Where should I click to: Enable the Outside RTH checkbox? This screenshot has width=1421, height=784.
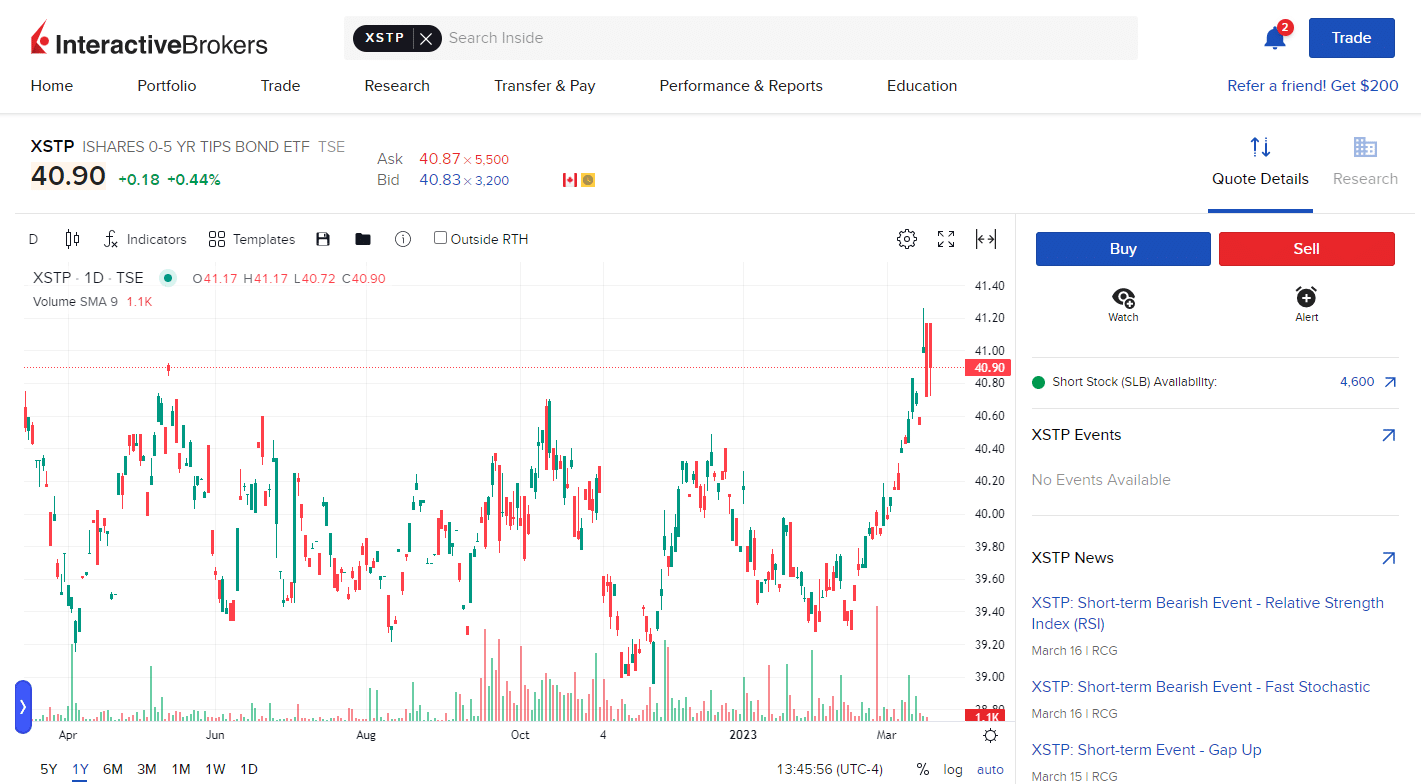point(440,238)
